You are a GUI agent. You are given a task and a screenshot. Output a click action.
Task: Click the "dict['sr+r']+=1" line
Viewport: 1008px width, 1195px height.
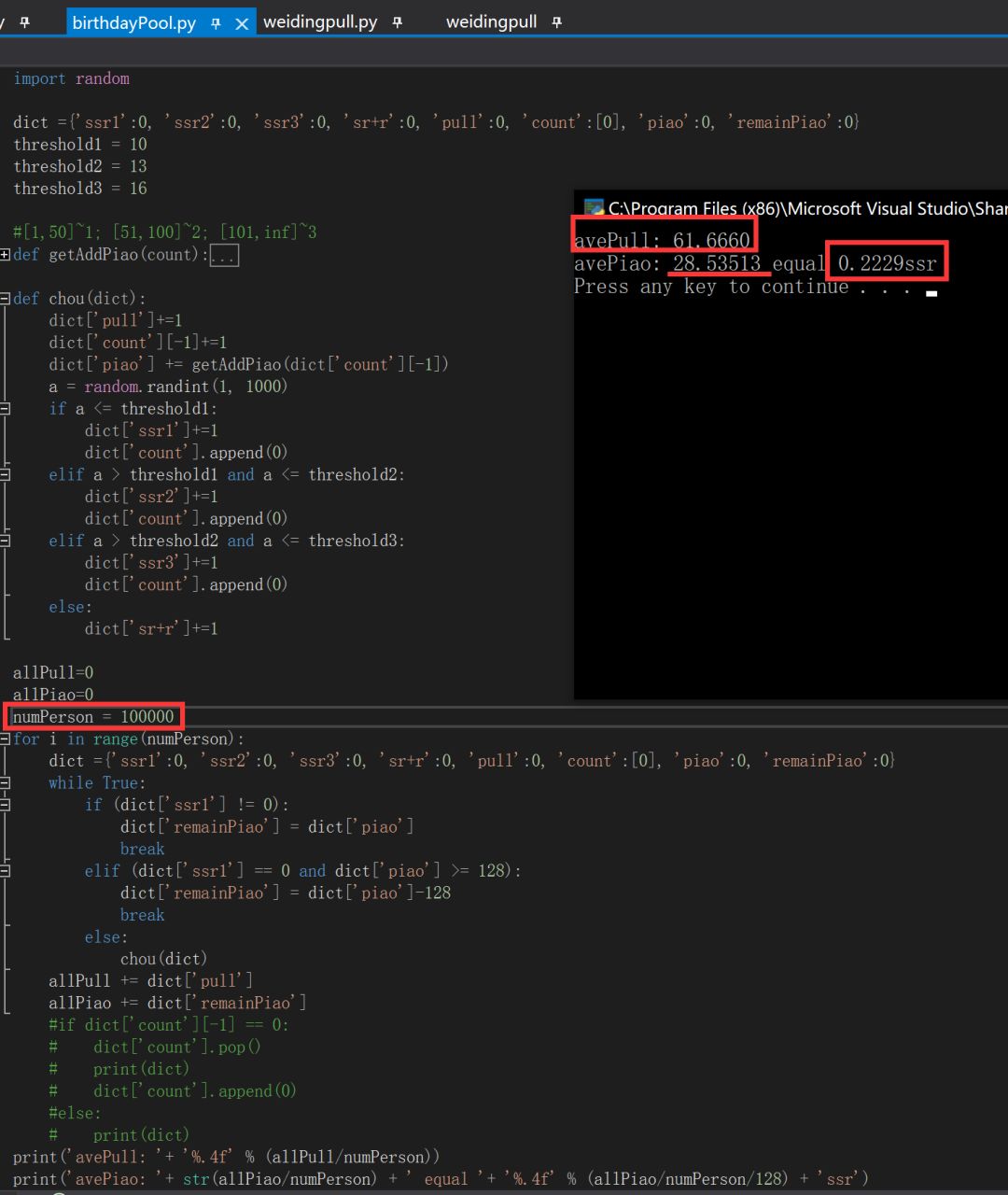click(x=151, y=628)
